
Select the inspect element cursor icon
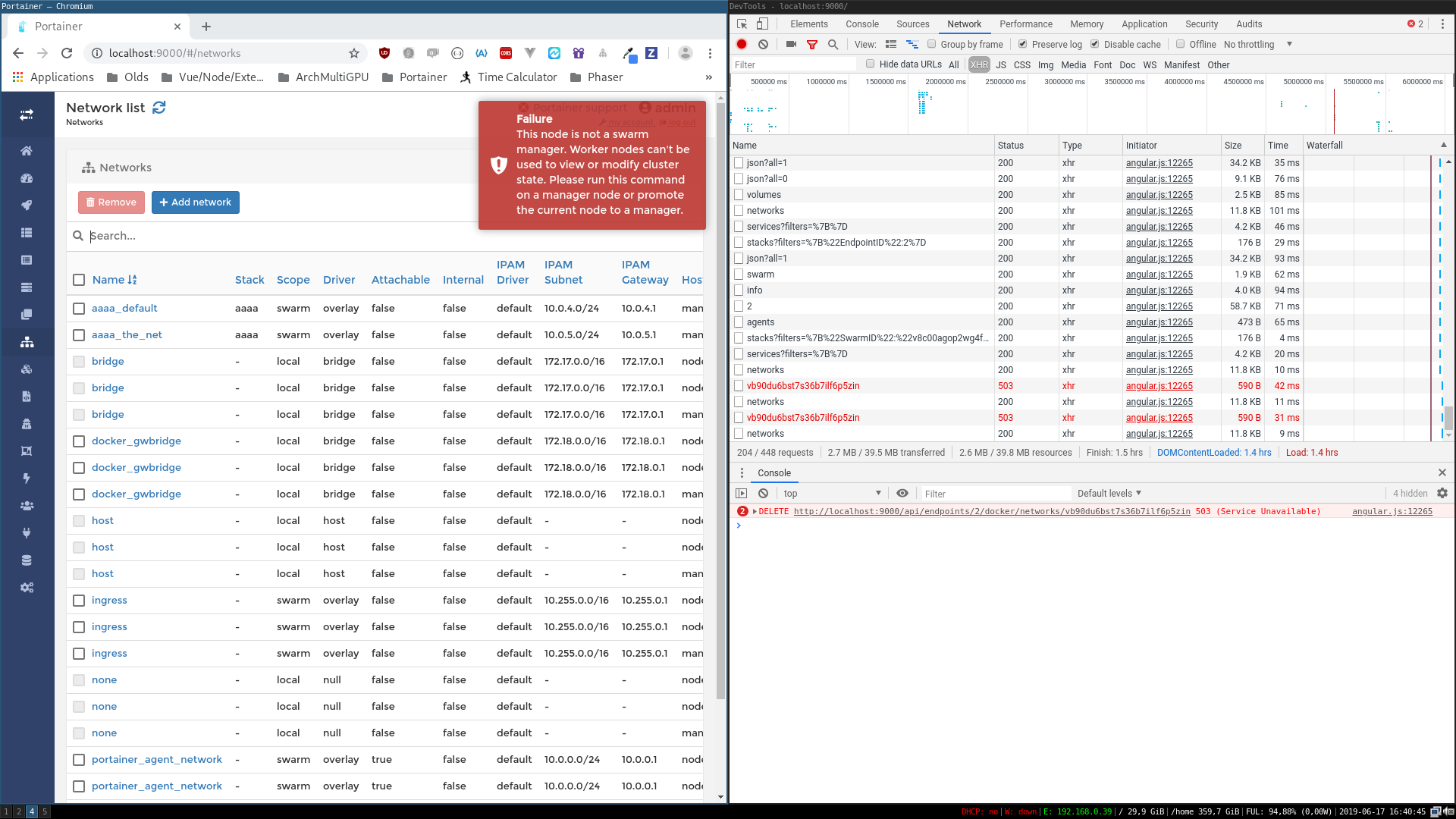point(742,24)
